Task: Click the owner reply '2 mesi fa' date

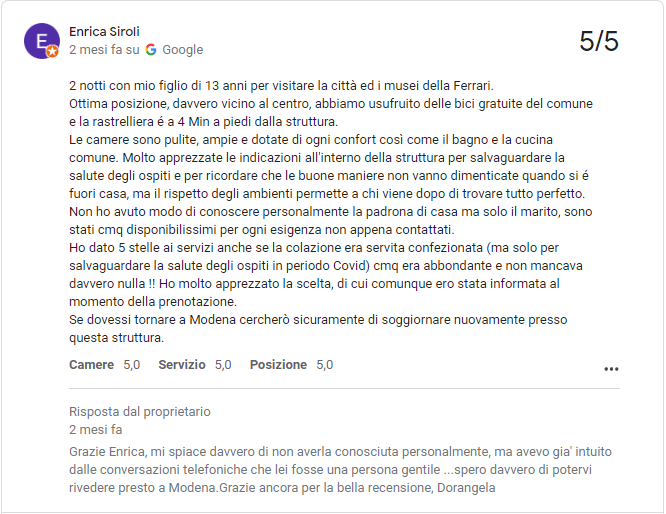Action: click(x=96, y=429)
